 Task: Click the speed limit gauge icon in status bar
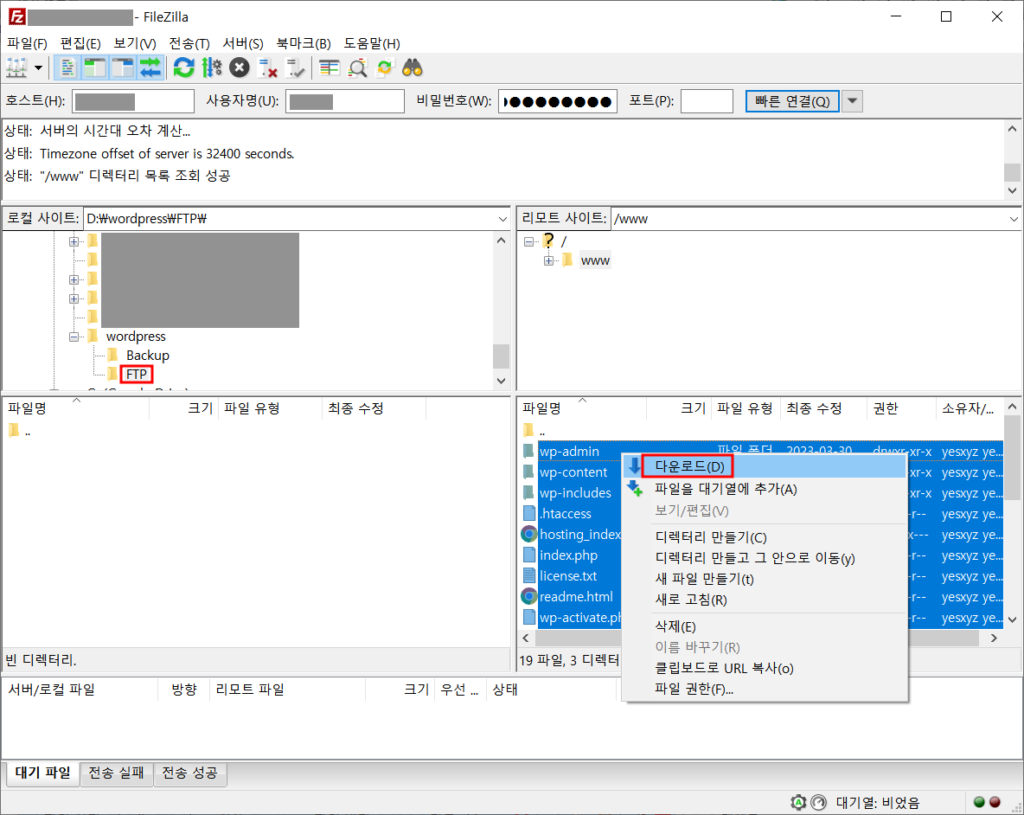[818, 803]
